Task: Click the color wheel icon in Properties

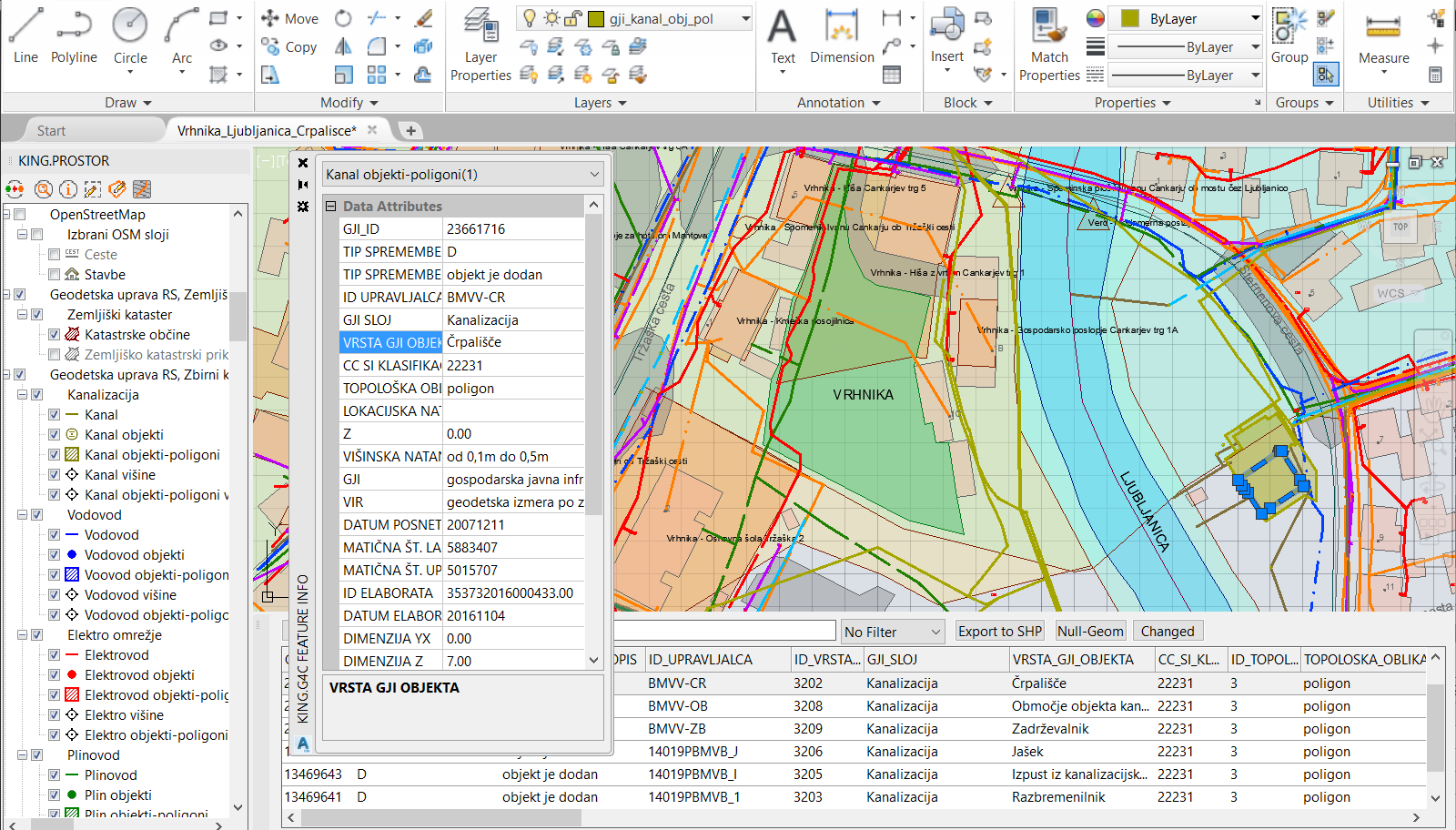Action: pos(1096,18)
